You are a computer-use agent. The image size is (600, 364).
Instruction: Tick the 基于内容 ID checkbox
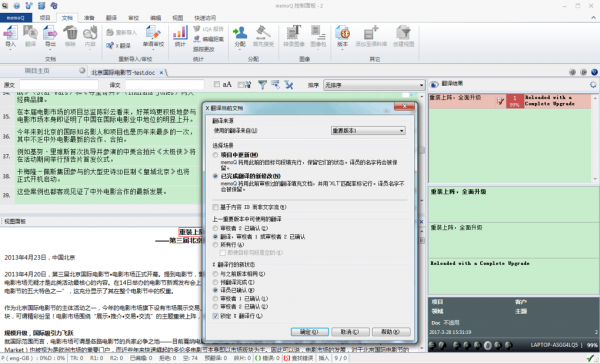pos(215,207)
